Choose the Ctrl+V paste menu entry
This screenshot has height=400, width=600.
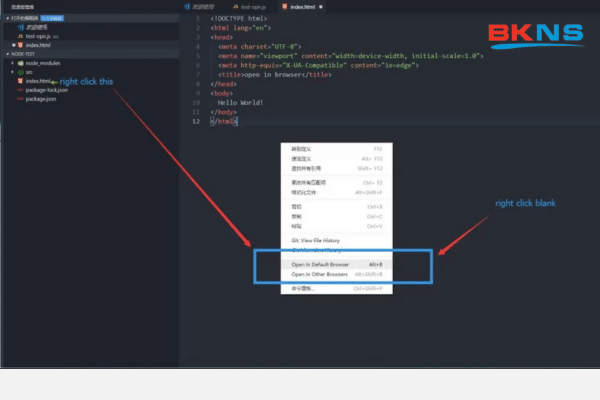click(x=337, y=226)
